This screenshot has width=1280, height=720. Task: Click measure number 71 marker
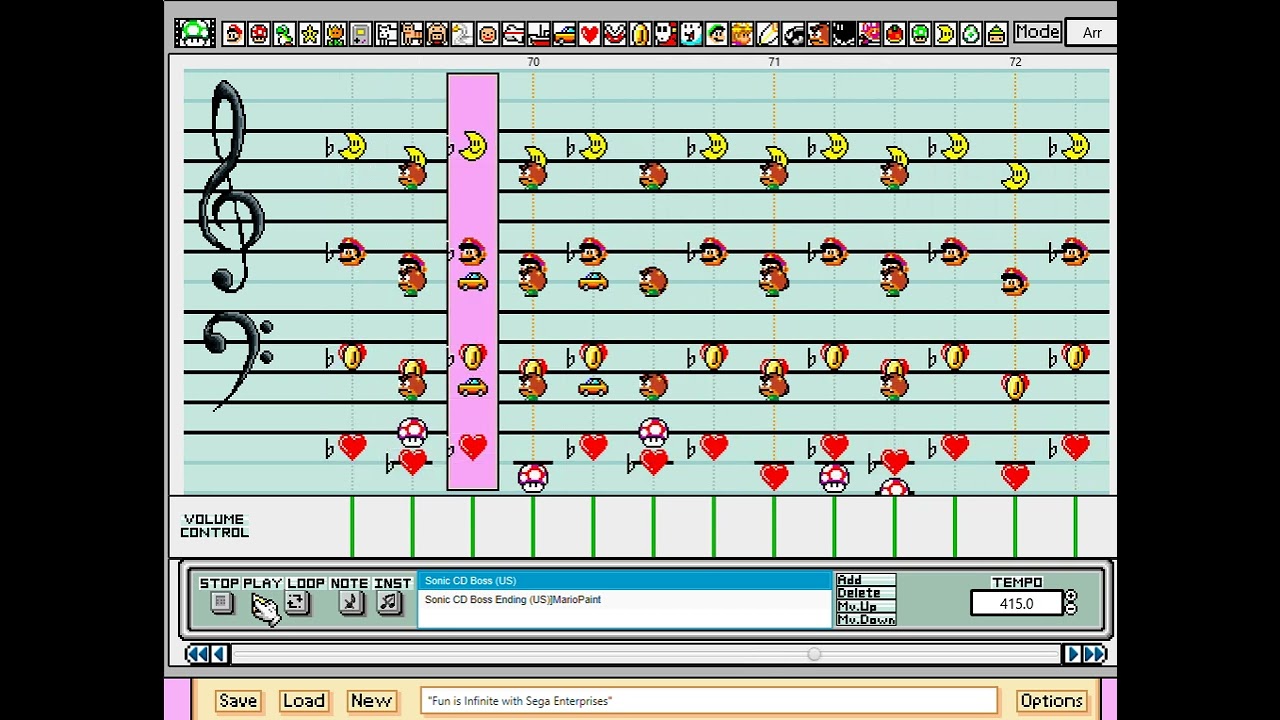[774, 62]
